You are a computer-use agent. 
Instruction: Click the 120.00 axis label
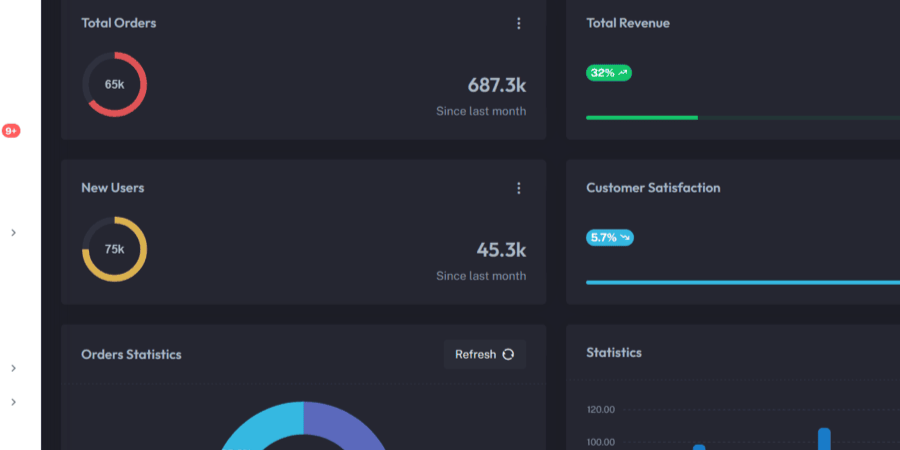601,410
